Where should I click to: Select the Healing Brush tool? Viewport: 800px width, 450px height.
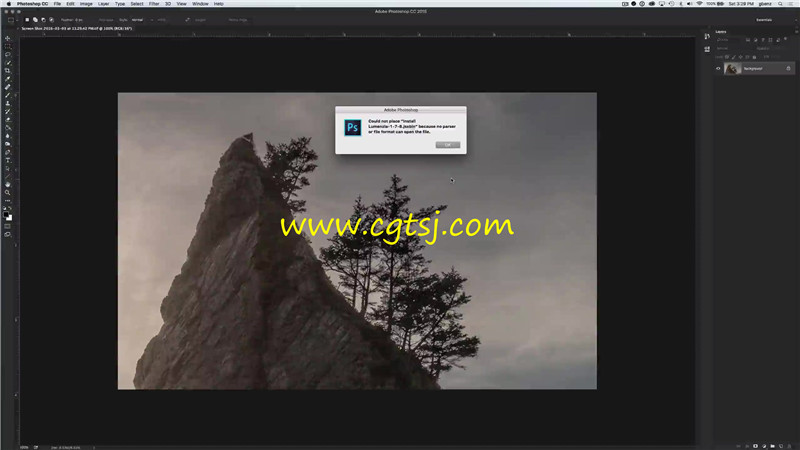click(x=8, y=86)
